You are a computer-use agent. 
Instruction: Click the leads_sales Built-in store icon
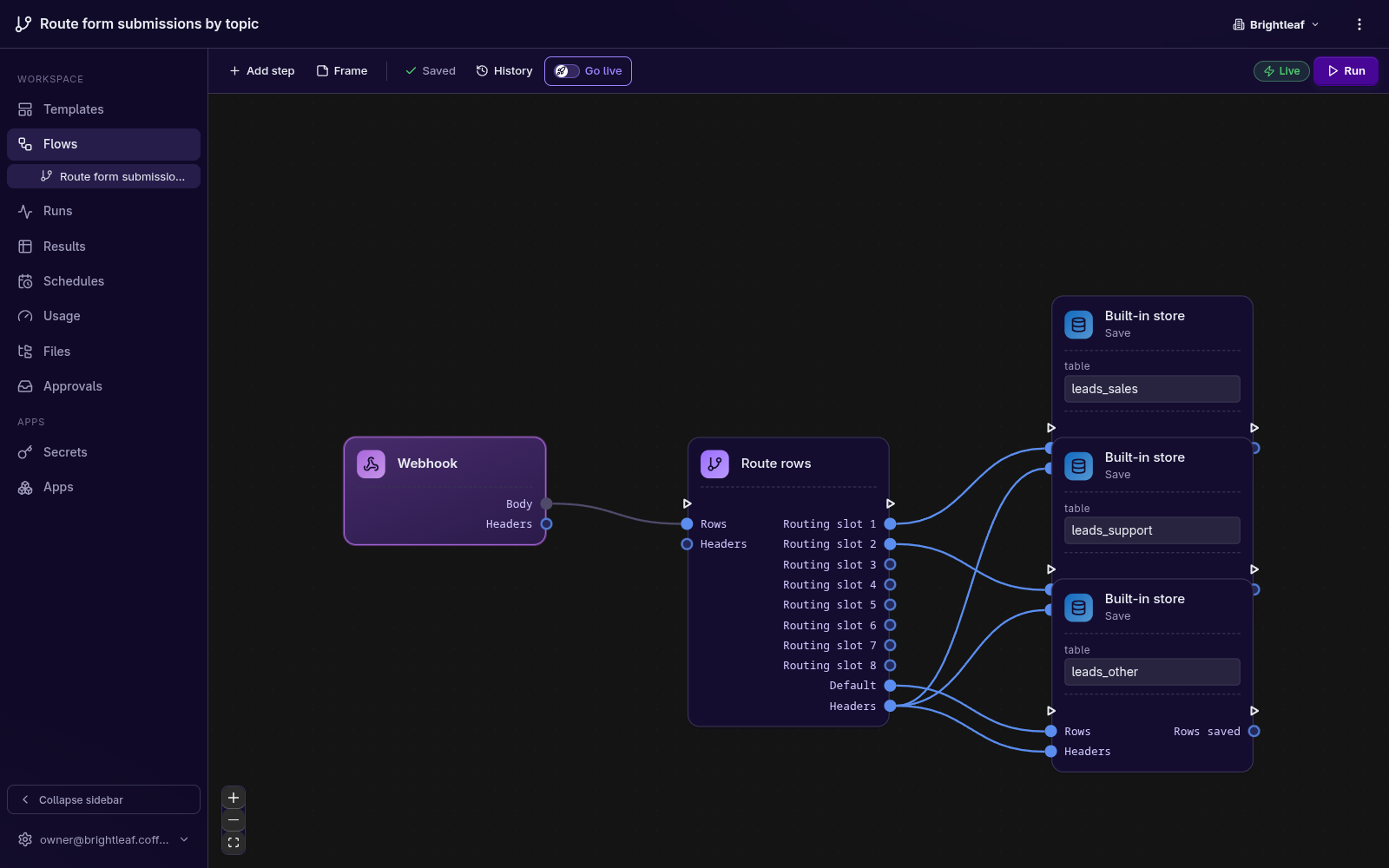(1078, 325)
